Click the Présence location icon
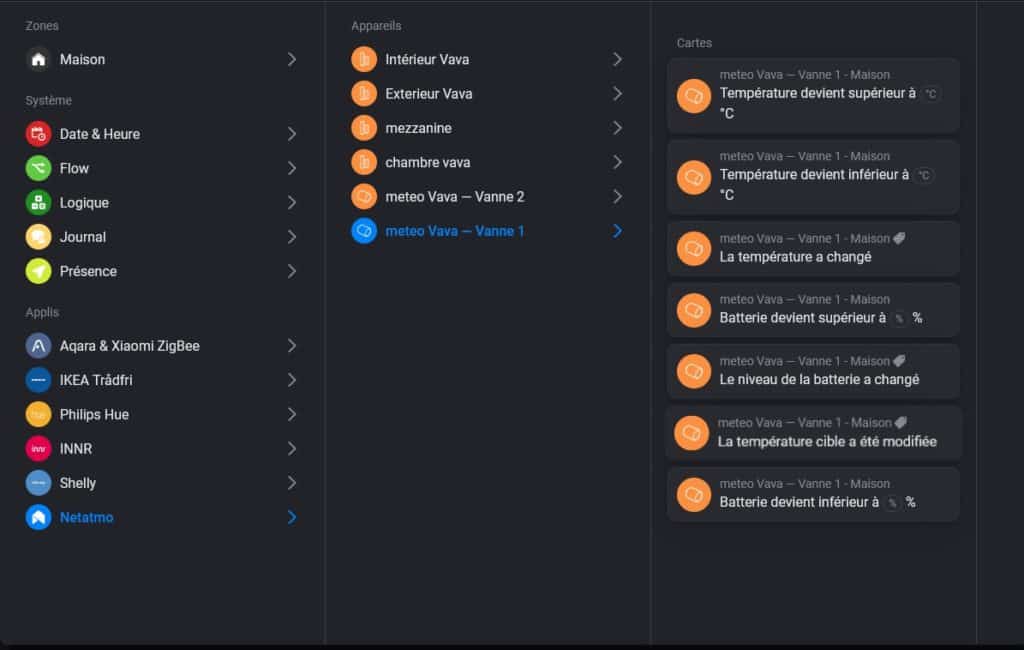This screenshot has width=1024, height=650. [x=39, y=271]
